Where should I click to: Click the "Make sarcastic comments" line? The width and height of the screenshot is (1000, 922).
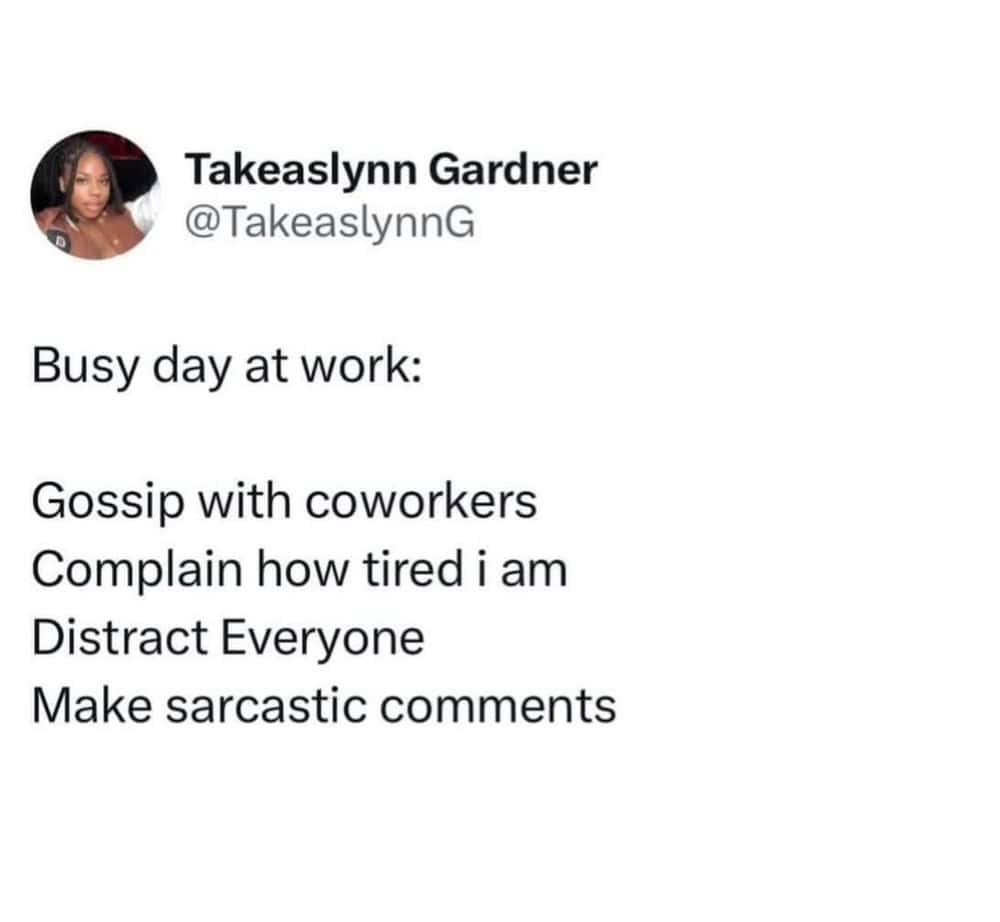tap(323, 706)
